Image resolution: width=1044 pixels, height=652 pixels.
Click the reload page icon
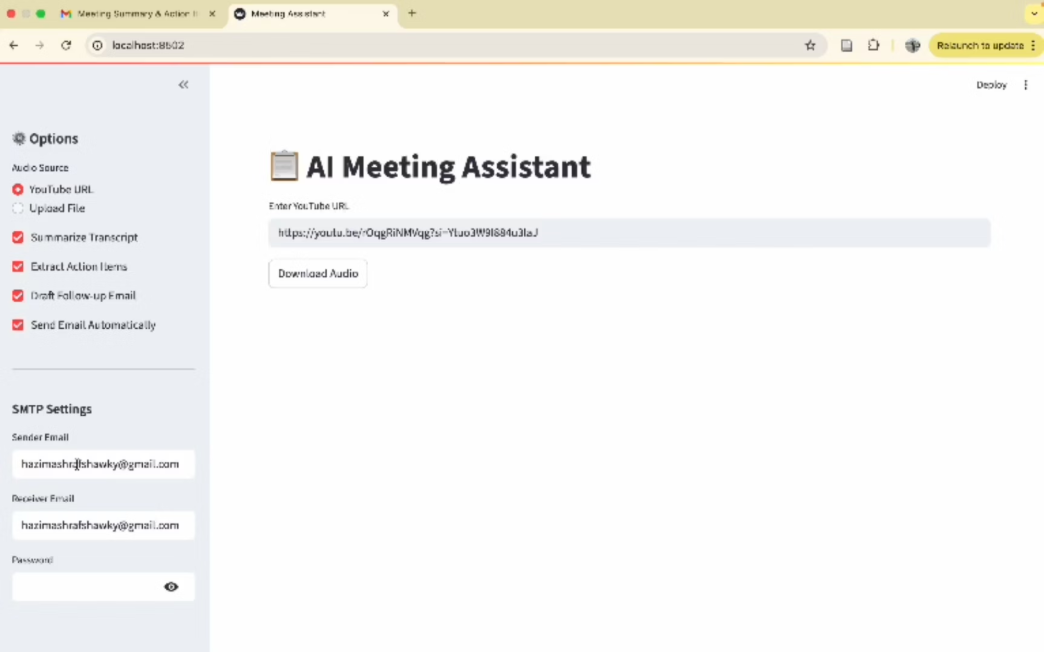click(x=65, y=45)
